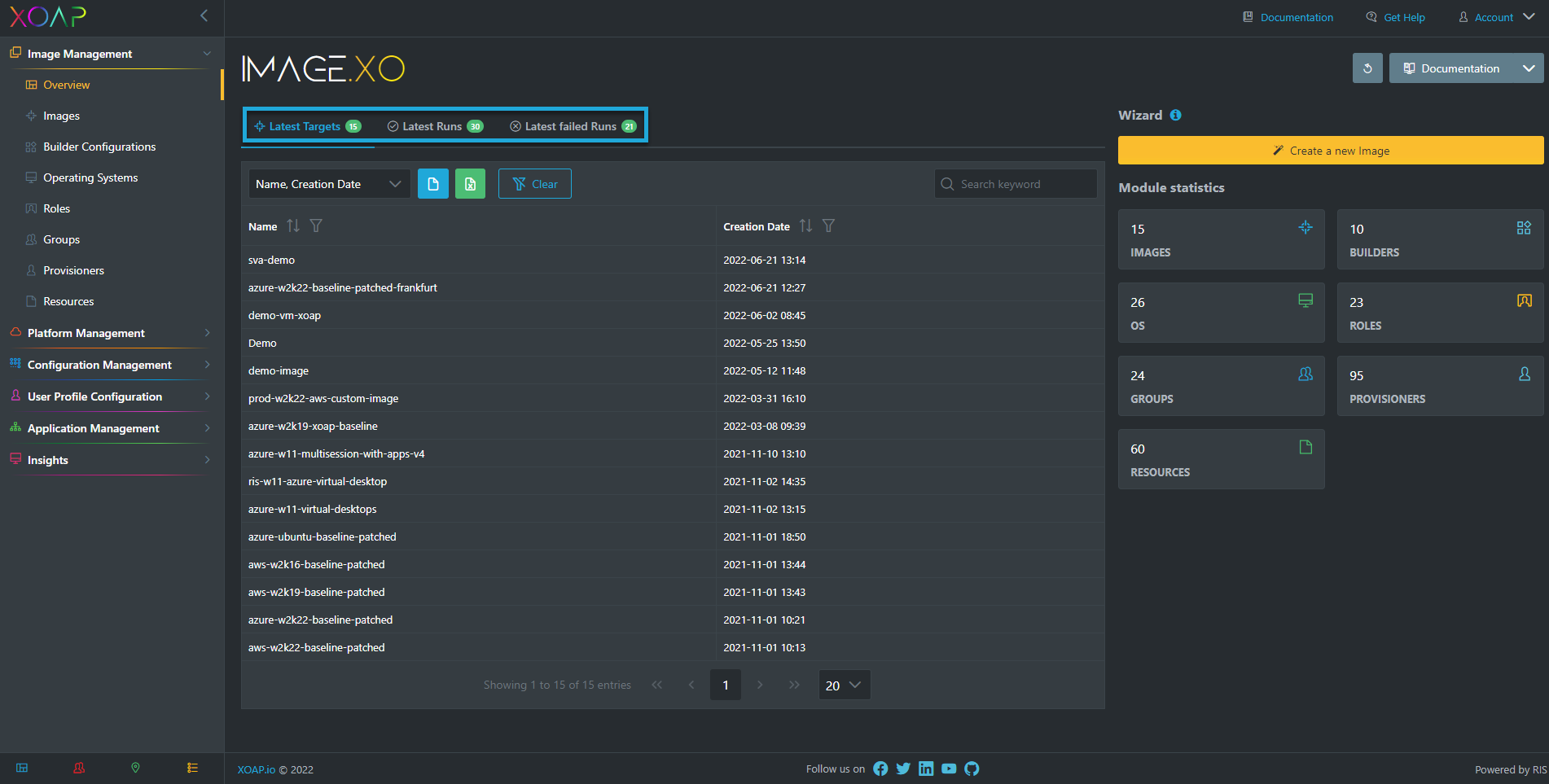Image resolution: width=1549 pixels, height=784 pixels.
Task: Click the filter icon in Name column
Action: [316, 226]
